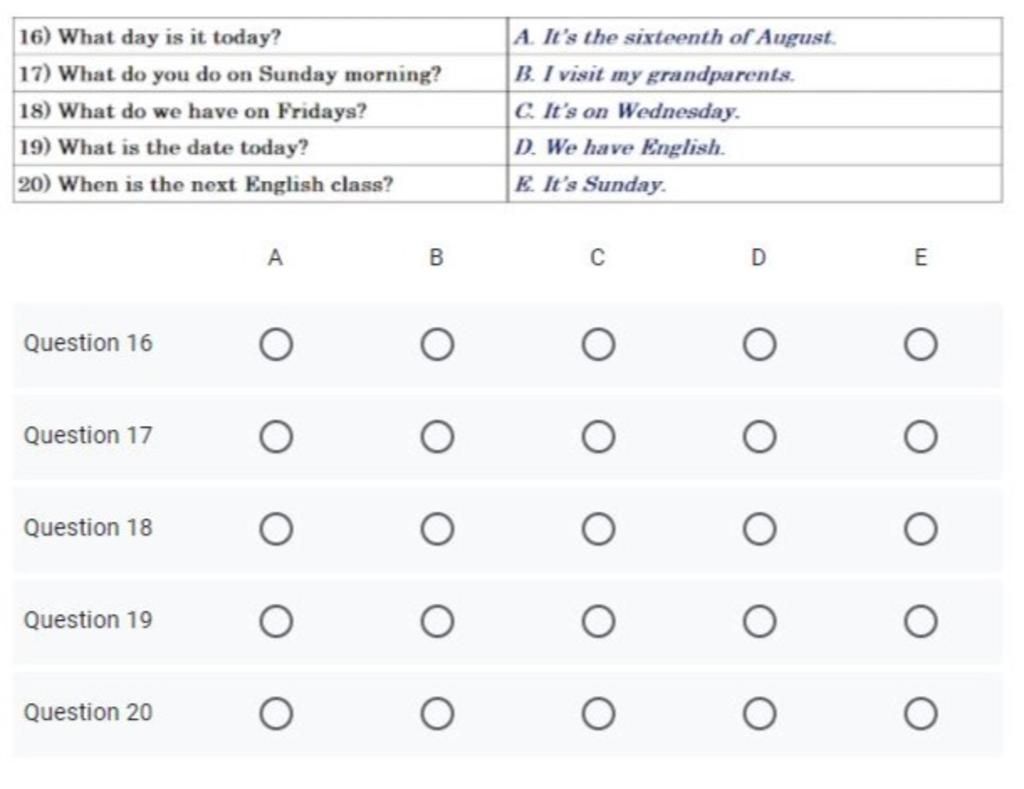This screenshot has height=789, width=1024.
Task: Pick option E for Question 19
Action: [x=920, y=622]
